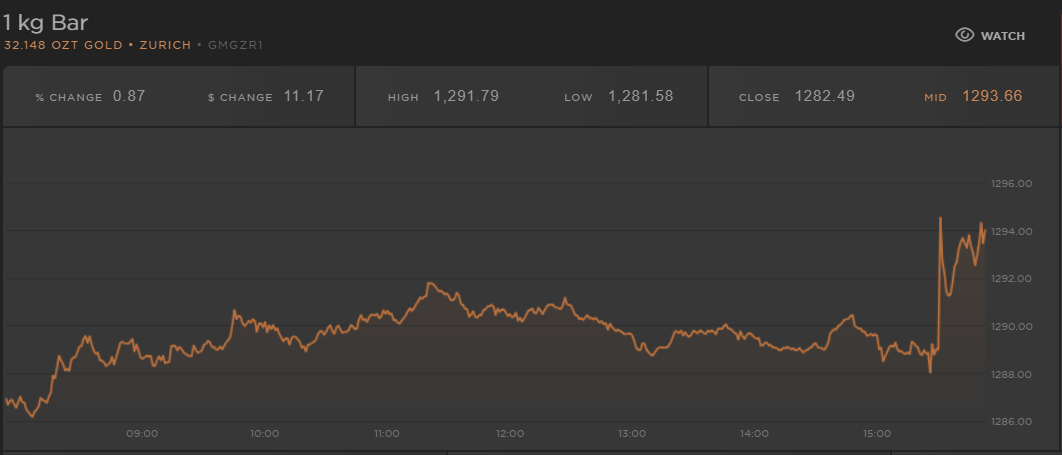Click the ZURICH location text in subtitle
The image size is (1062, 455).
click(164, 45)
